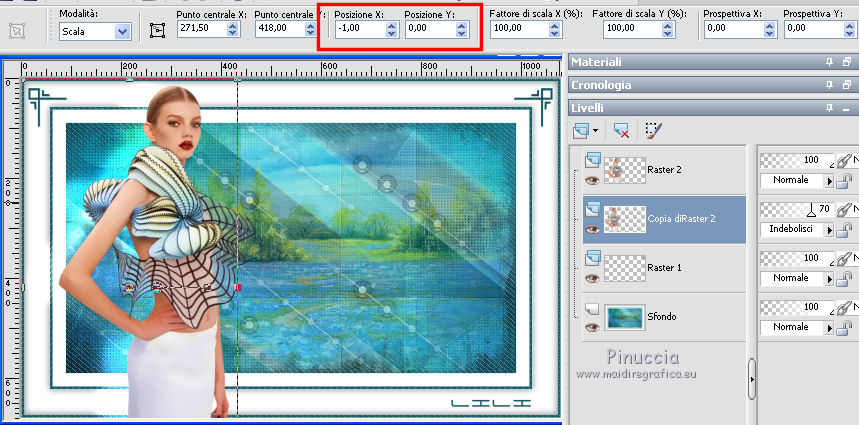The image size is (859, 425).
Task: Click the center pivot point icon
Action: coord(157,31)
